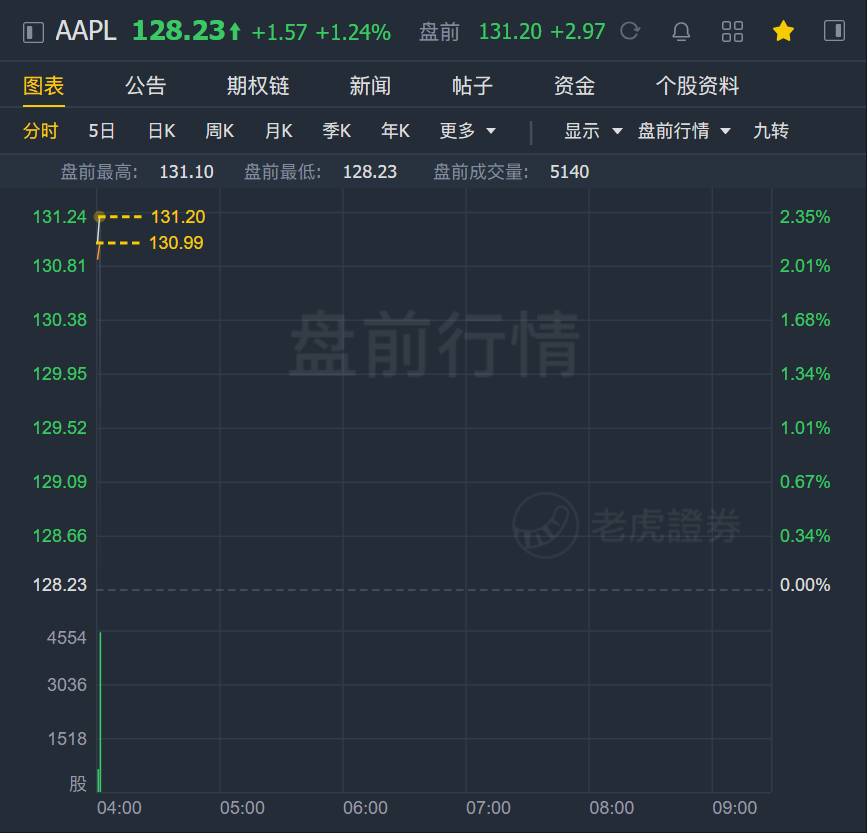Click the +2.97 pre-market change value
This screenshot has height=833, width=867.
point(578,32)
